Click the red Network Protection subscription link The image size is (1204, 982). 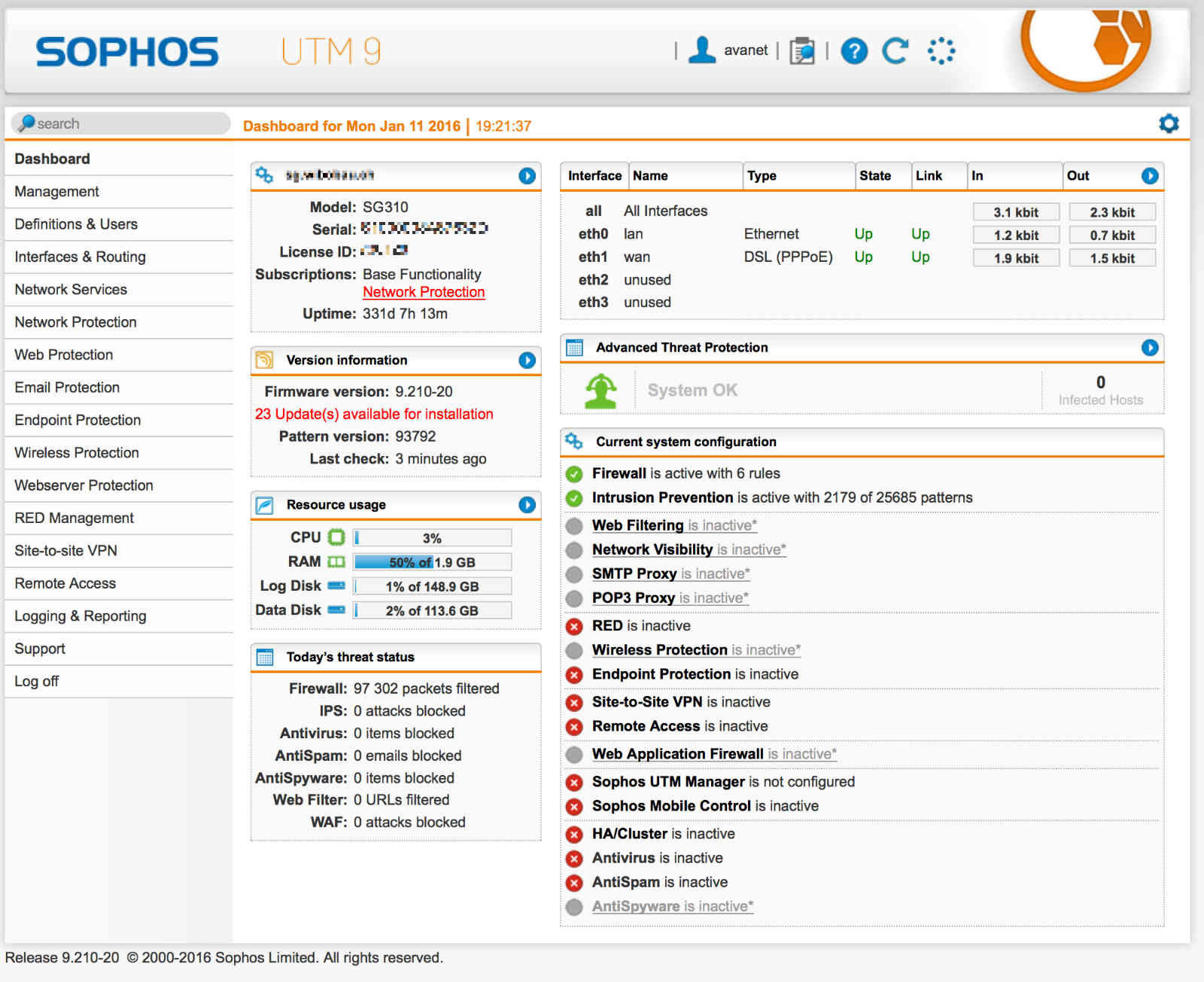424,292
